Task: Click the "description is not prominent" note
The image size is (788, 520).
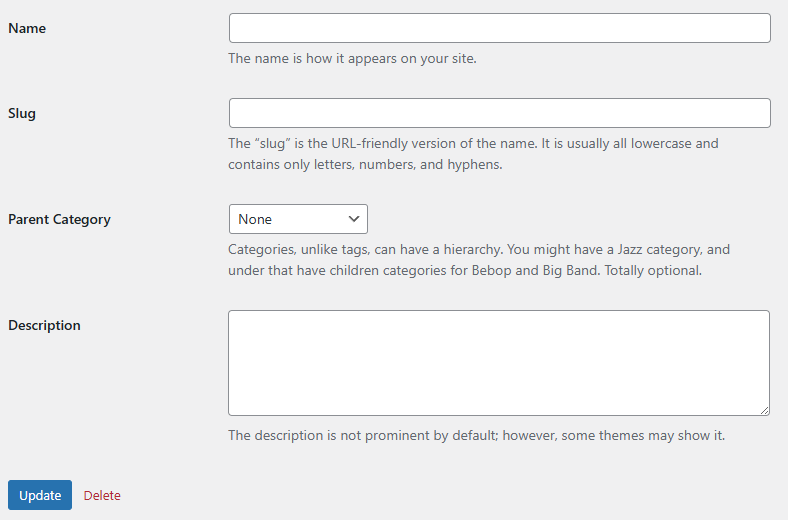Action: point(476,435)
